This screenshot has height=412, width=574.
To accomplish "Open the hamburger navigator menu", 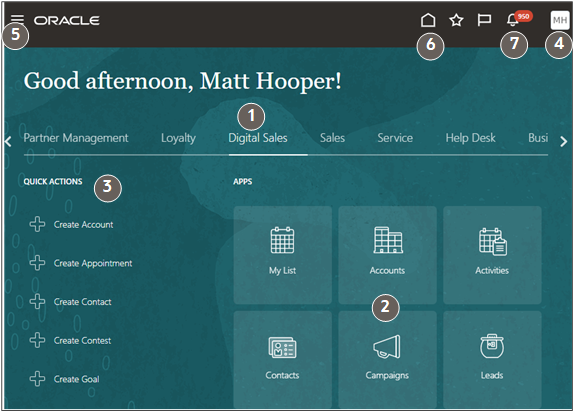I will [x=17, y=19].
